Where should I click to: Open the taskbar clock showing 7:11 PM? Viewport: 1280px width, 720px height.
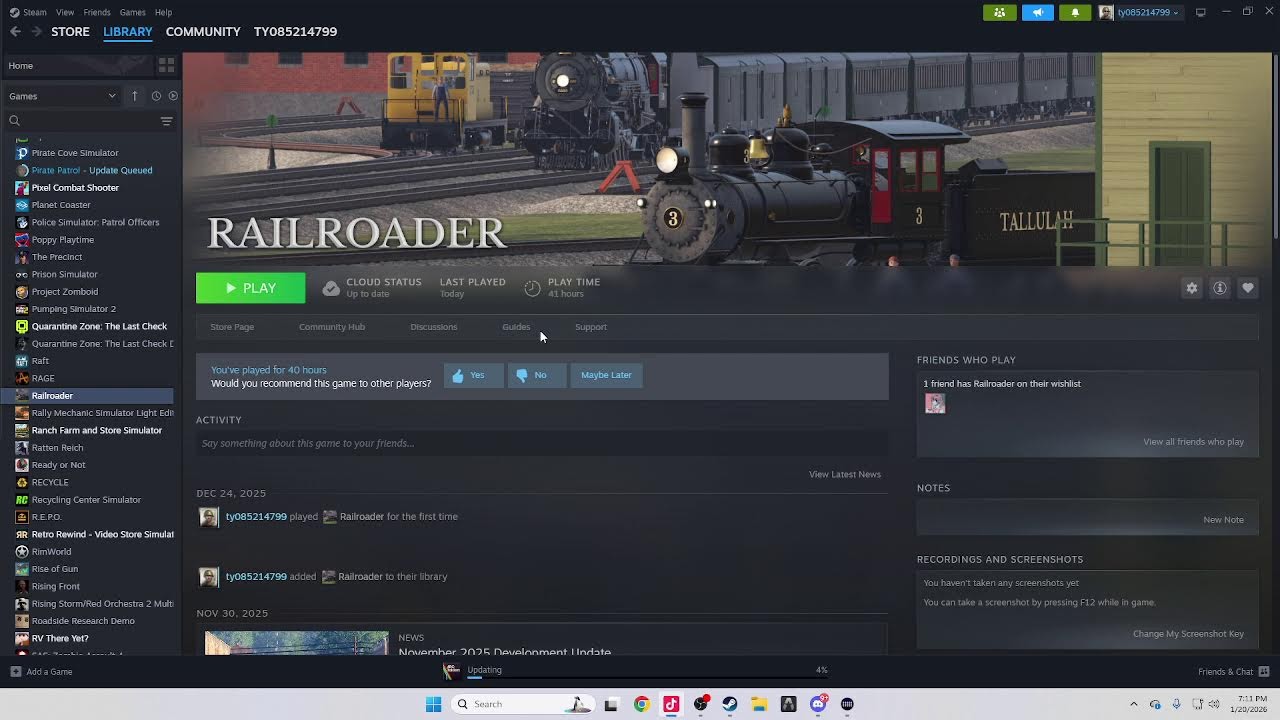point(1252,704)
